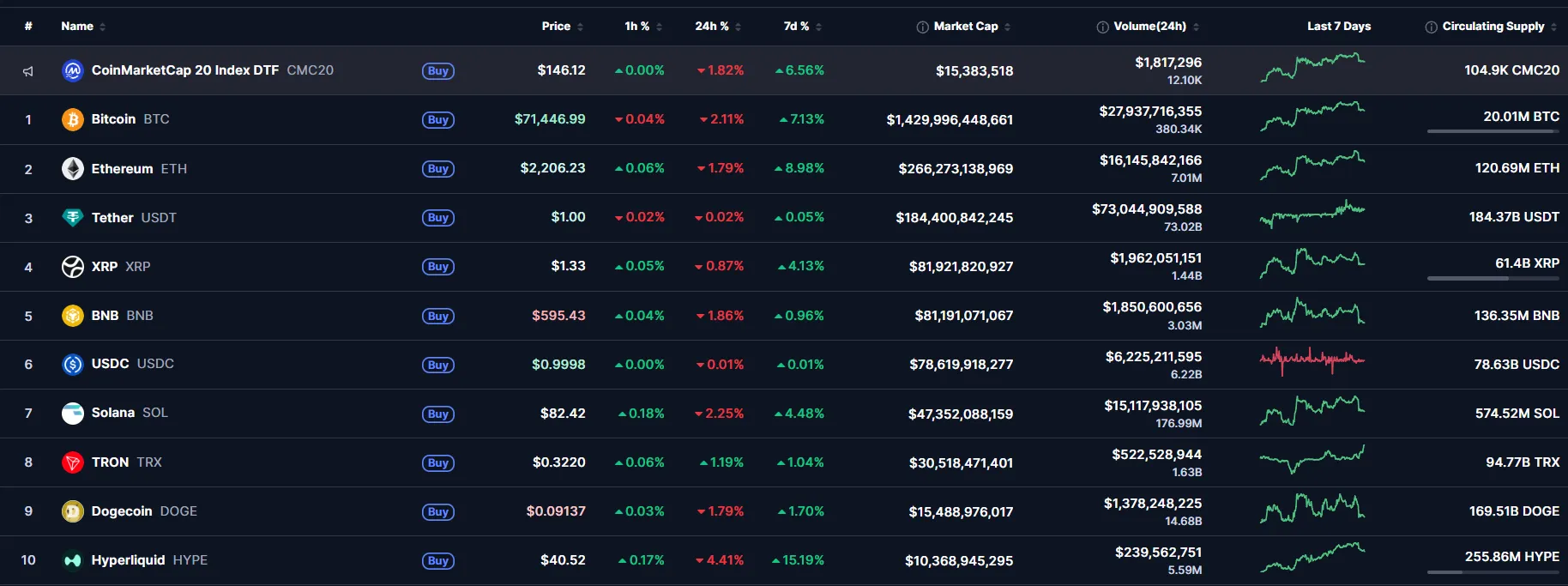Open the USDC 7-day sparkline chart

pyautogui.click(x=1312, y=359)
